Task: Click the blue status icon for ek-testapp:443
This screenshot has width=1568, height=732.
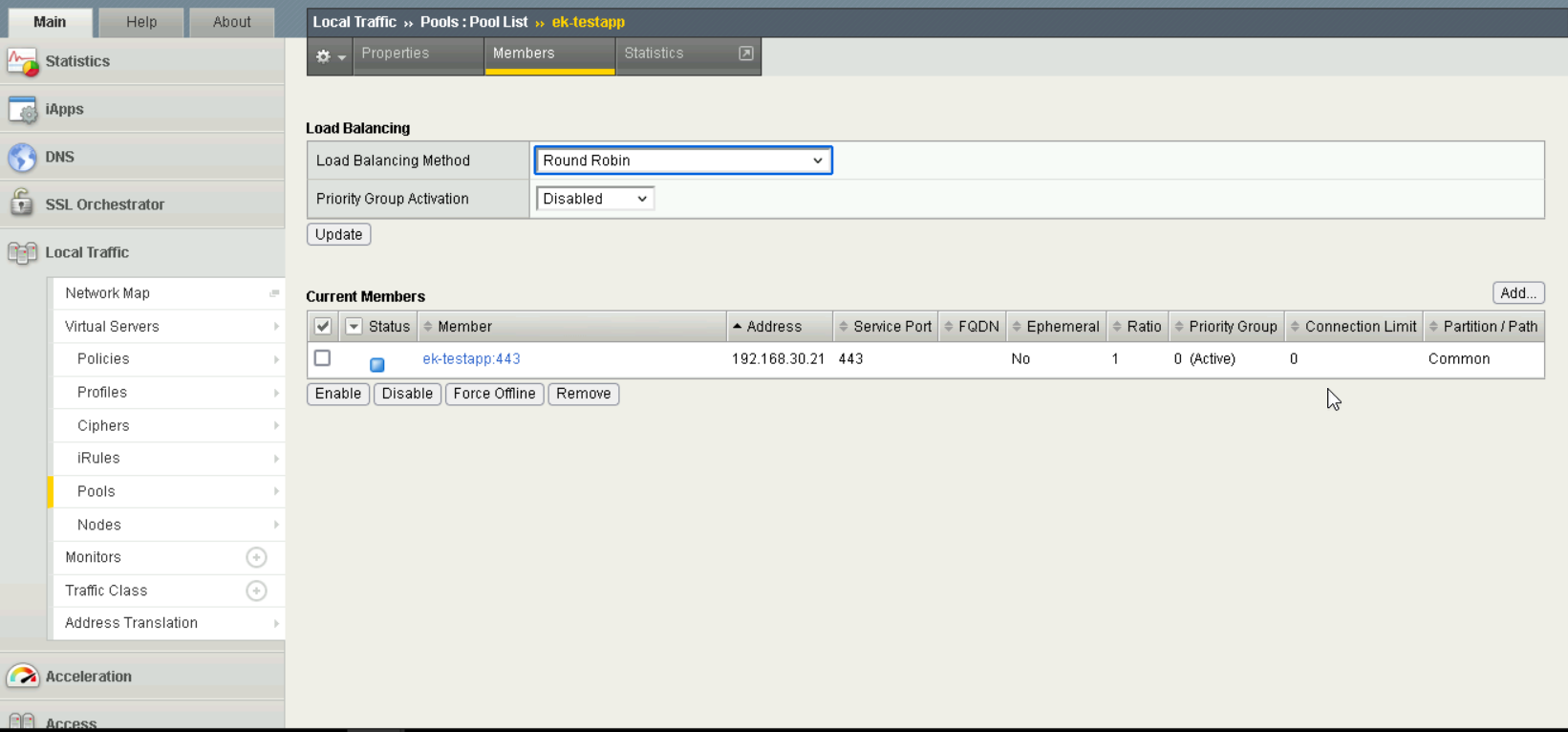Action: (x=377, y=364)
